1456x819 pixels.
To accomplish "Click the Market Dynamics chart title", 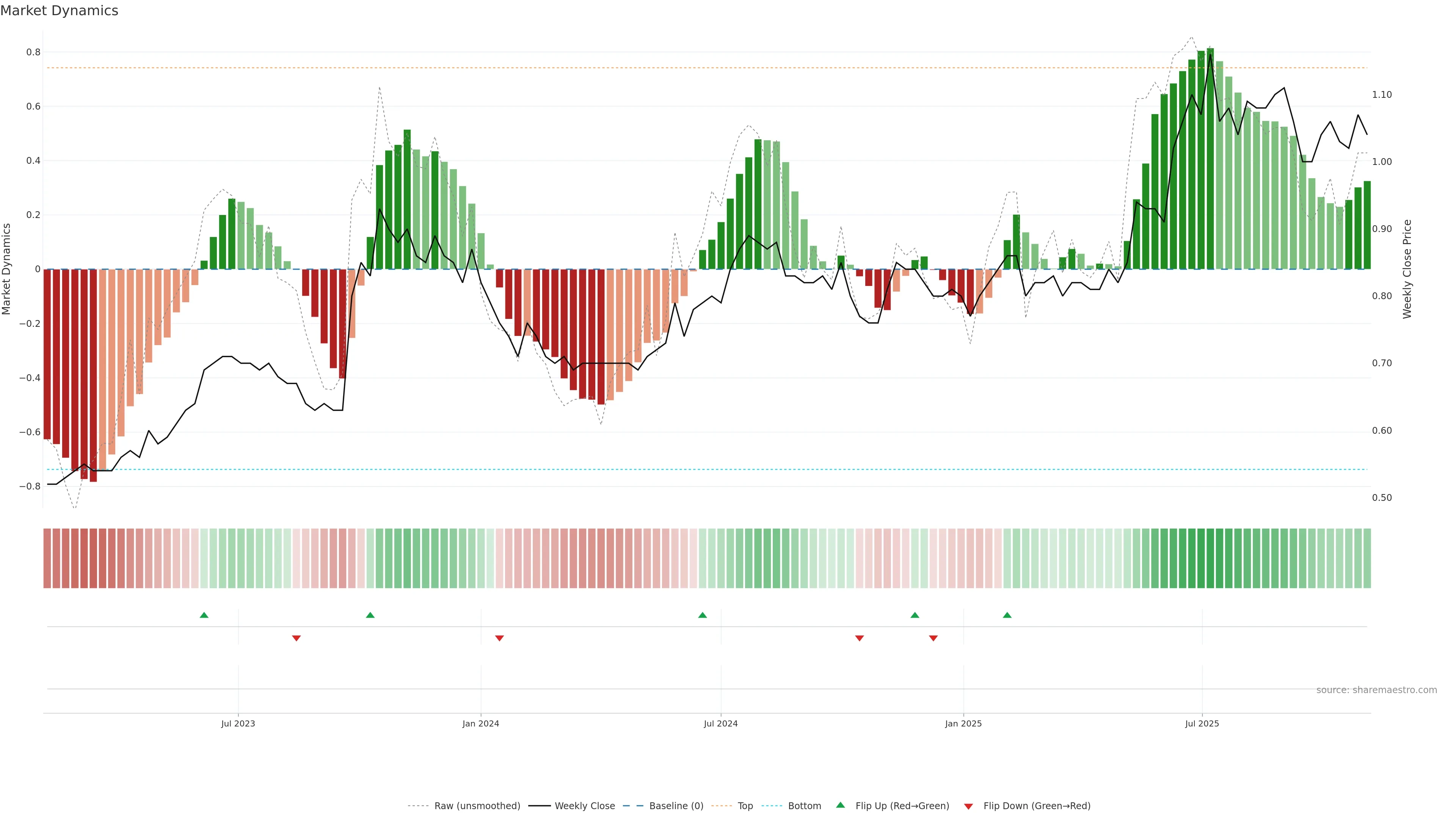I will 60,11.
